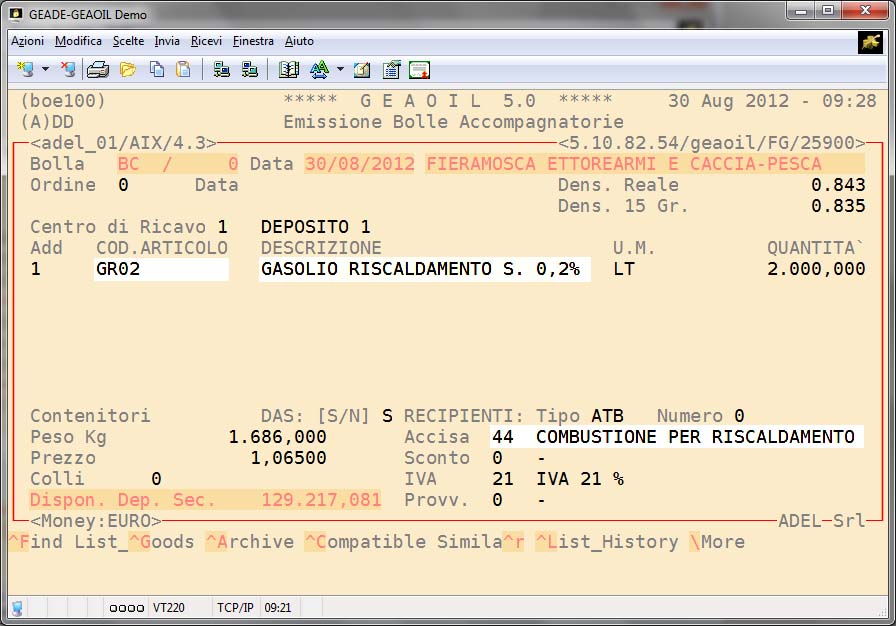Click the List_History command label

pos(606,542)
